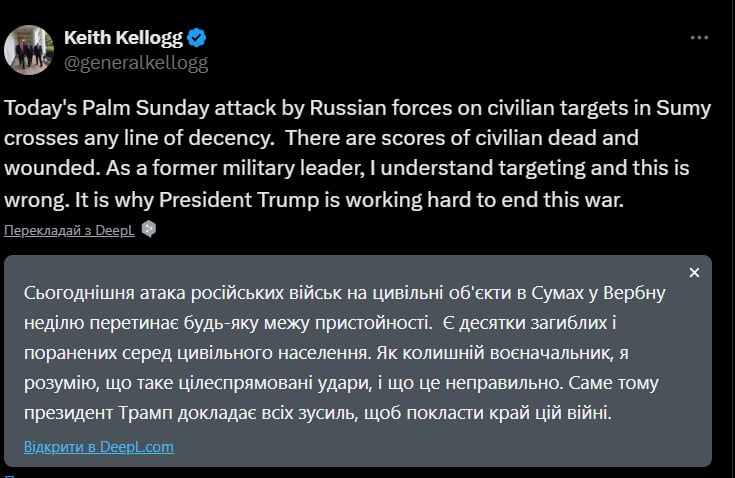Click the DeepL logo icon
The width and height of the screenshot is (735, 478).
149,229
